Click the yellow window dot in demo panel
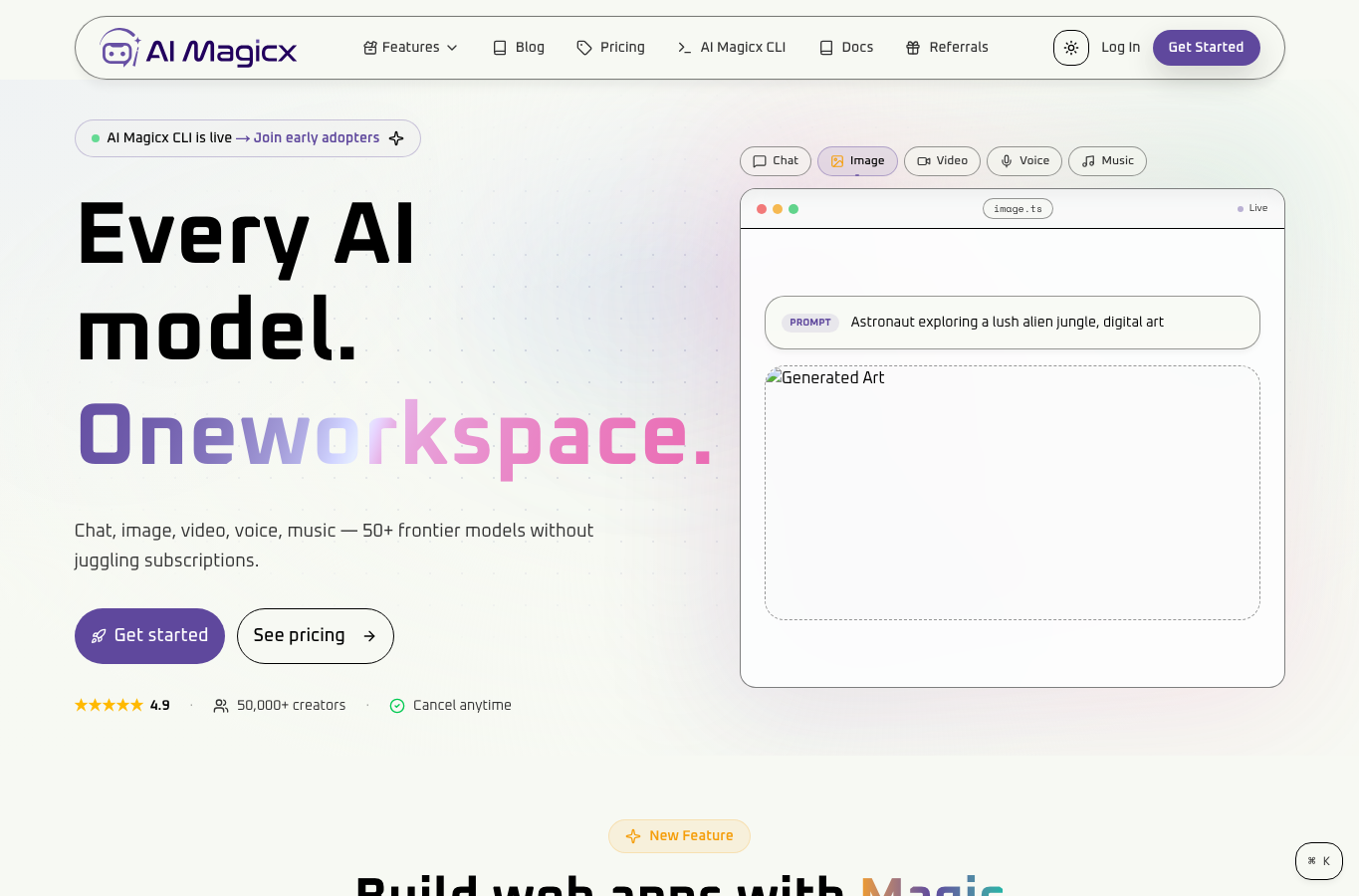Image resolution: width=1359 pixels, height=896 pixels. coord(778,209)
